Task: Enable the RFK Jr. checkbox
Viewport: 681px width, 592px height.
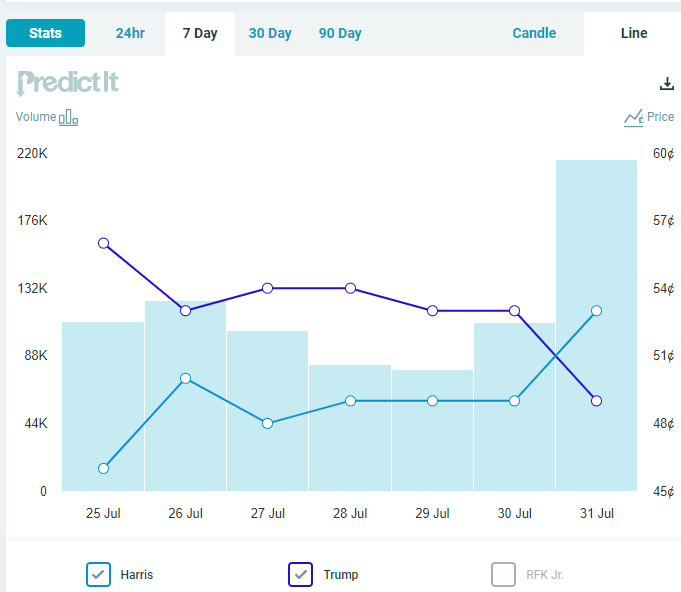Action: tap(503, 574)
